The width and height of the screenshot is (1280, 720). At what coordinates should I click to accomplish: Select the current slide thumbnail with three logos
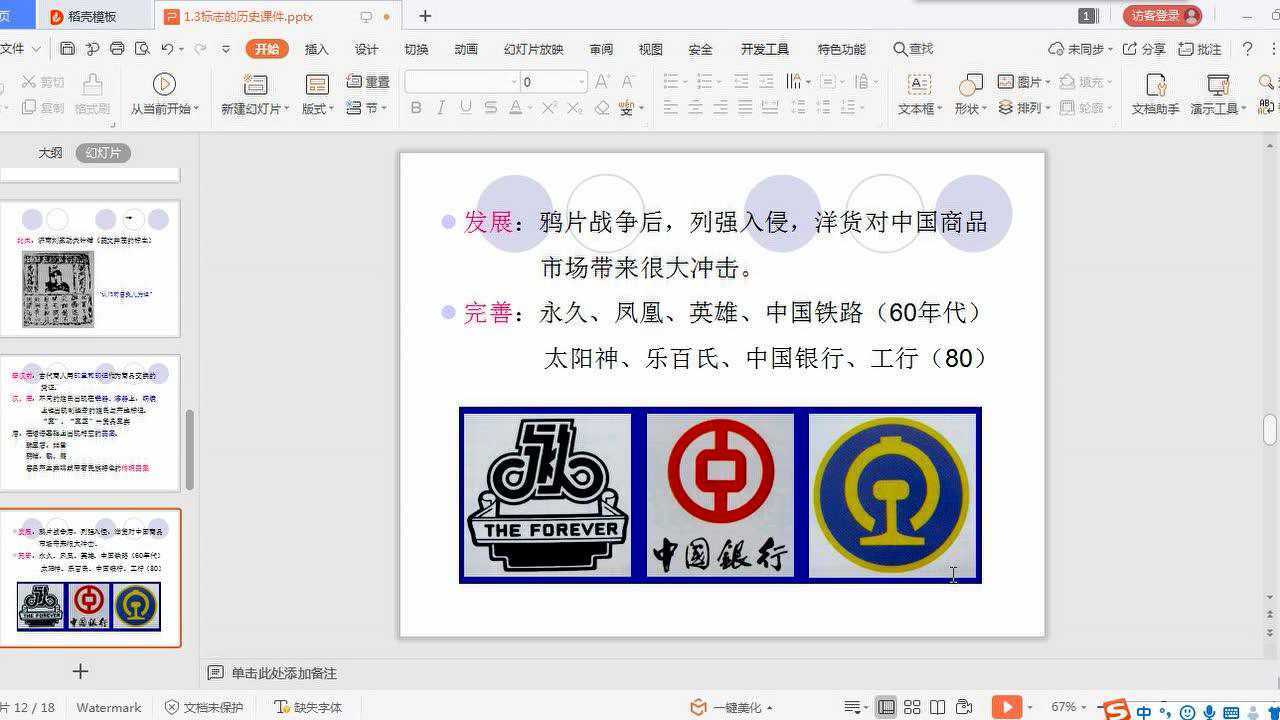pos(90,578)
